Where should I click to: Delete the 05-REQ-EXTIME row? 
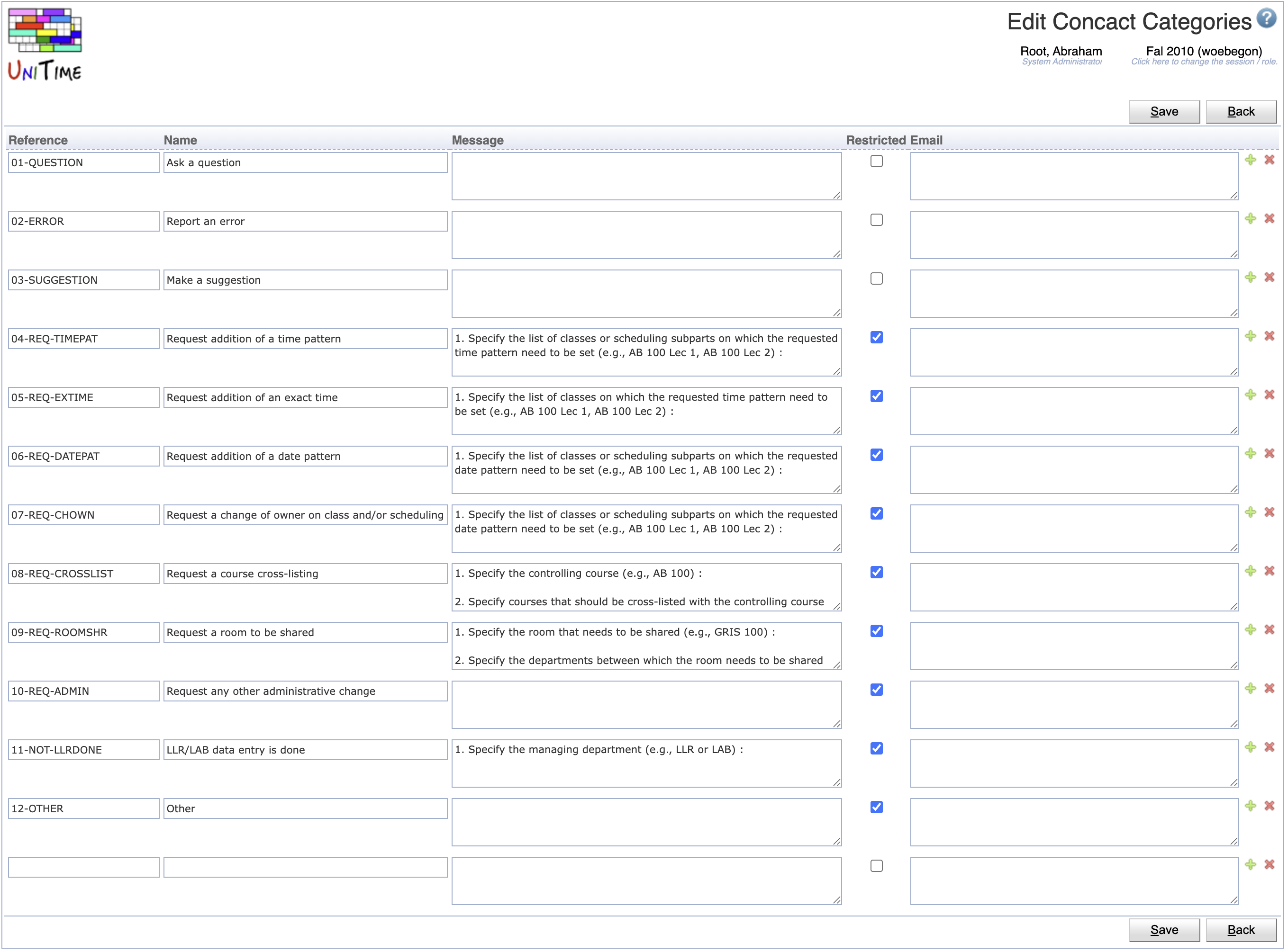click(x=1270, y=395)
